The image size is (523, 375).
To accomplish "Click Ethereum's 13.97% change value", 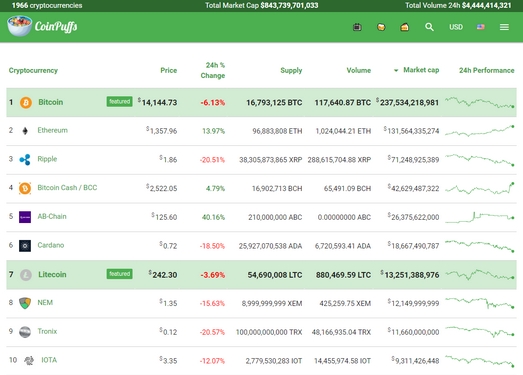I will click(213, 131).
